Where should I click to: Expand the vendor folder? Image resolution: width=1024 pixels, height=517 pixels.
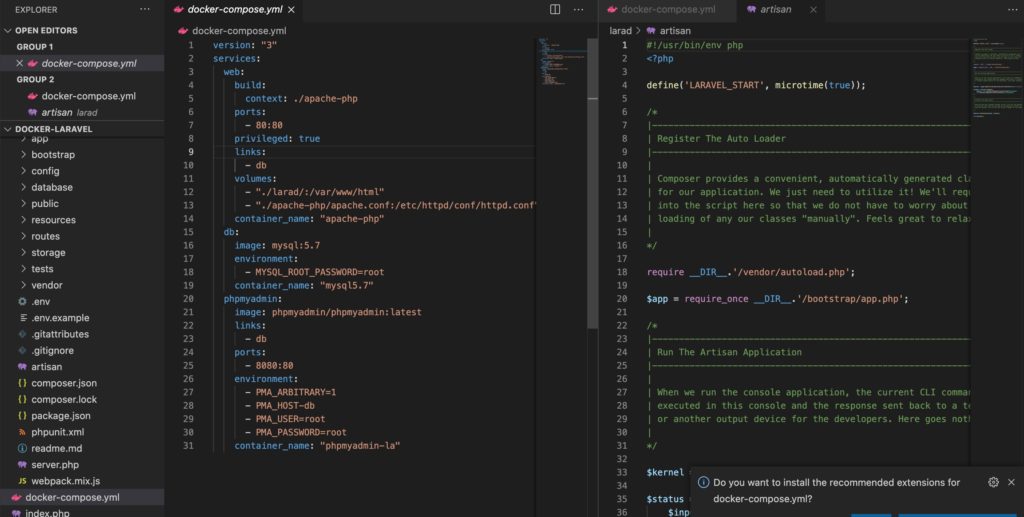pyautogui.click(x=46, y=285)
